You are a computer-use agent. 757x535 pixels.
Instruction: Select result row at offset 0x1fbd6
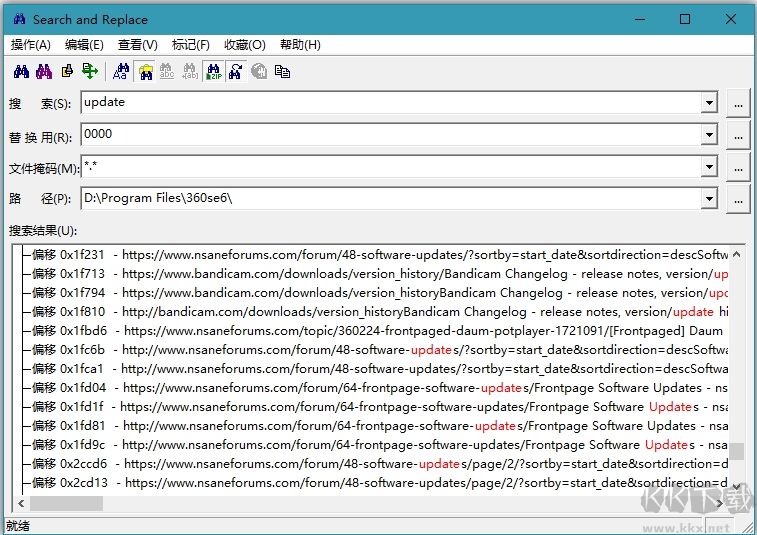379,331
